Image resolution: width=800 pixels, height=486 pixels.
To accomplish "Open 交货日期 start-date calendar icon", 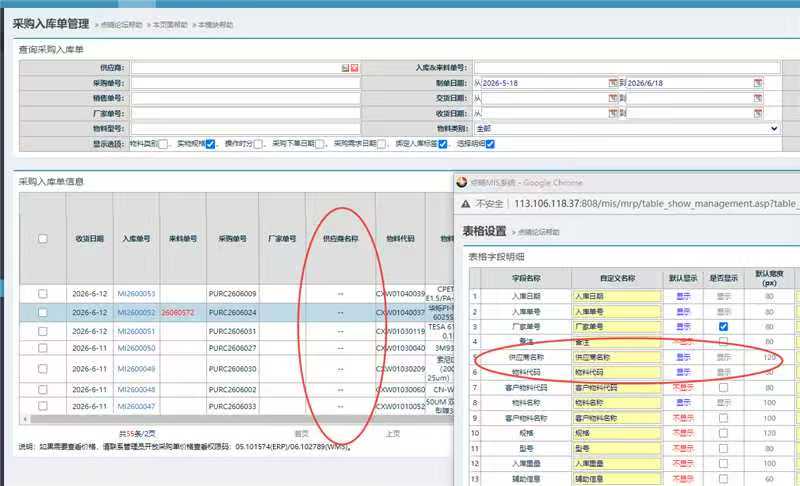I will click(x=613, y=98).
